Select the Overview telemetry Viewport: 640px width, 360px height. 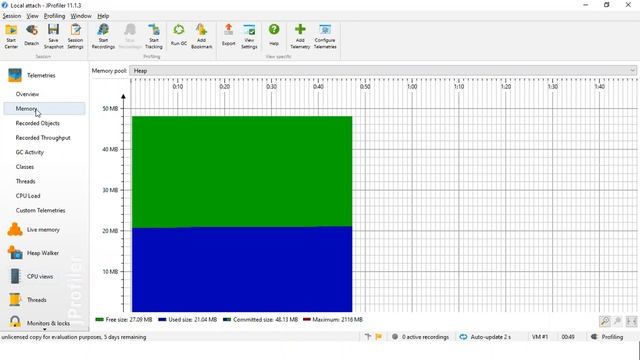tap(27, 94)
